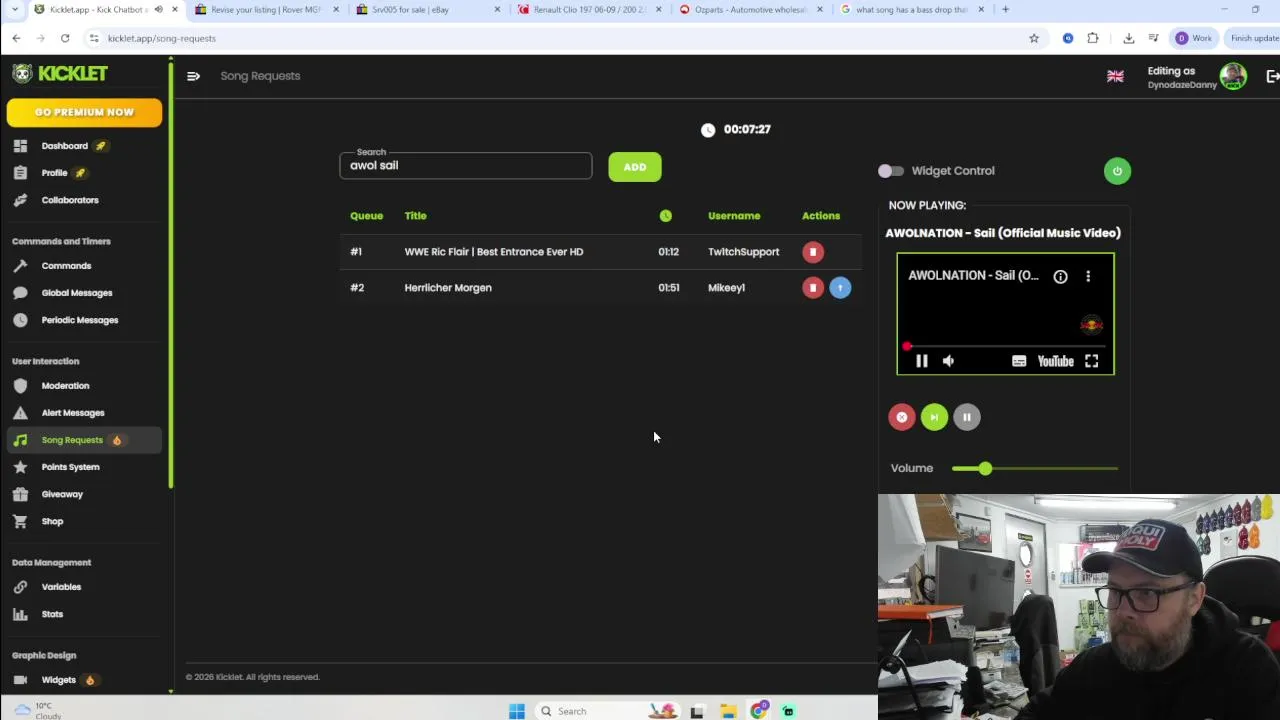The image size is (1280, 720).
Task: Click the Kicklet logo
Action: click(x=60, y=74)
